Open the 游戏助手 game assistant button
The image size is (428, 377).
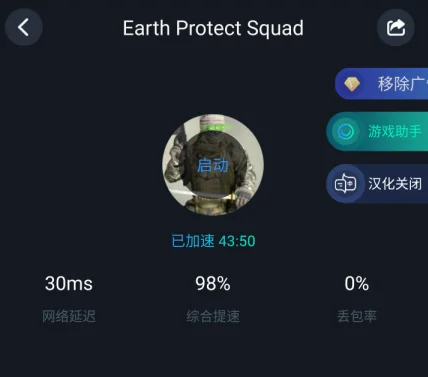[x=377, y=131]
